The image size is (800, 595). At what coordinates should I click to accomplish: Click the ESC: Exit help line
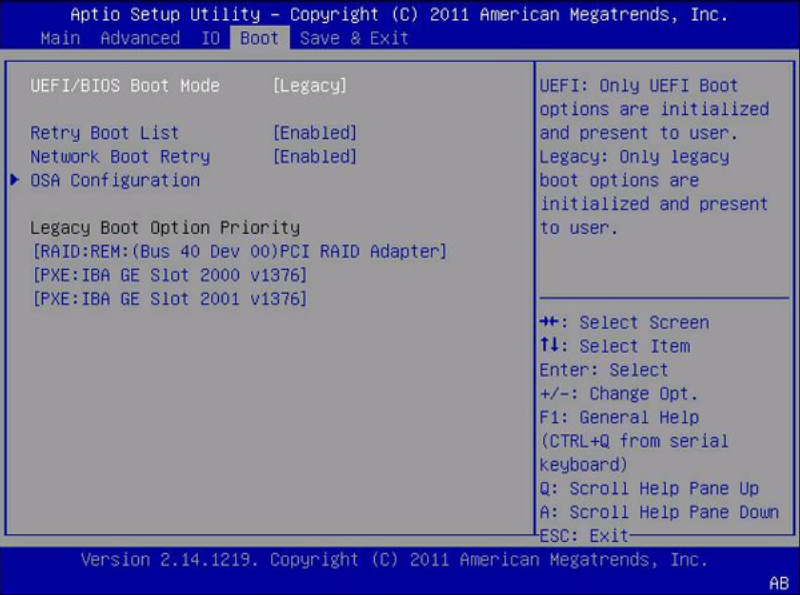(584, 536)
